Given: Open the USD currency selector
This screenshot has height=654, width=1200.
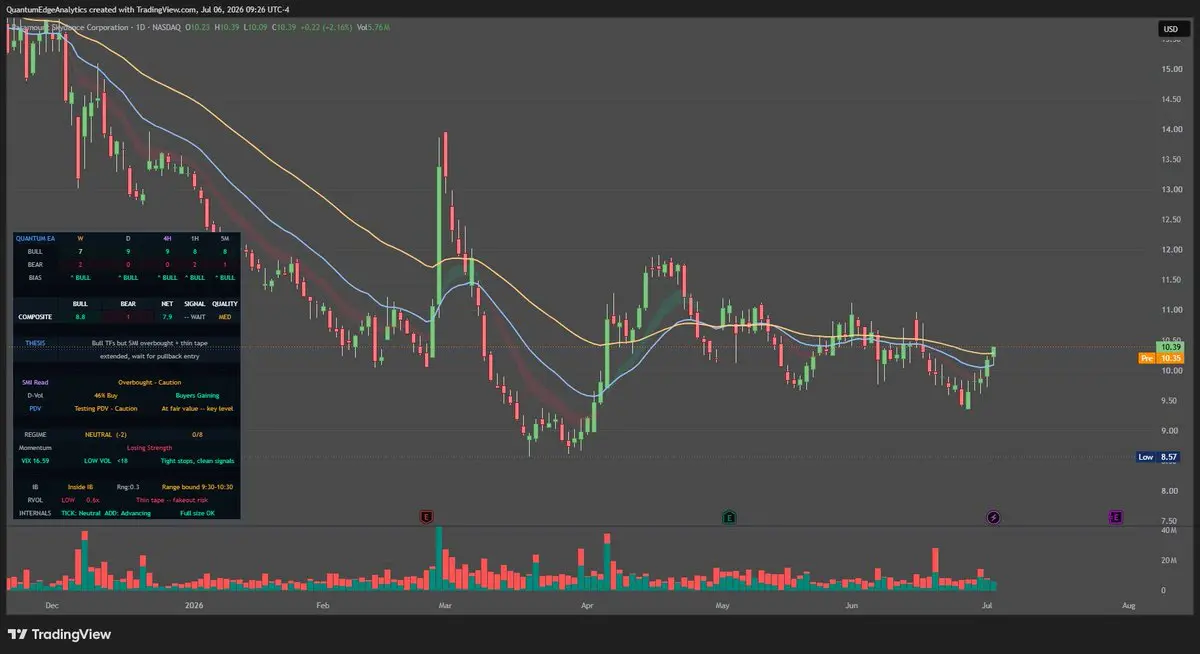Looking at the screenshot, I should [x=1170, y=30].
